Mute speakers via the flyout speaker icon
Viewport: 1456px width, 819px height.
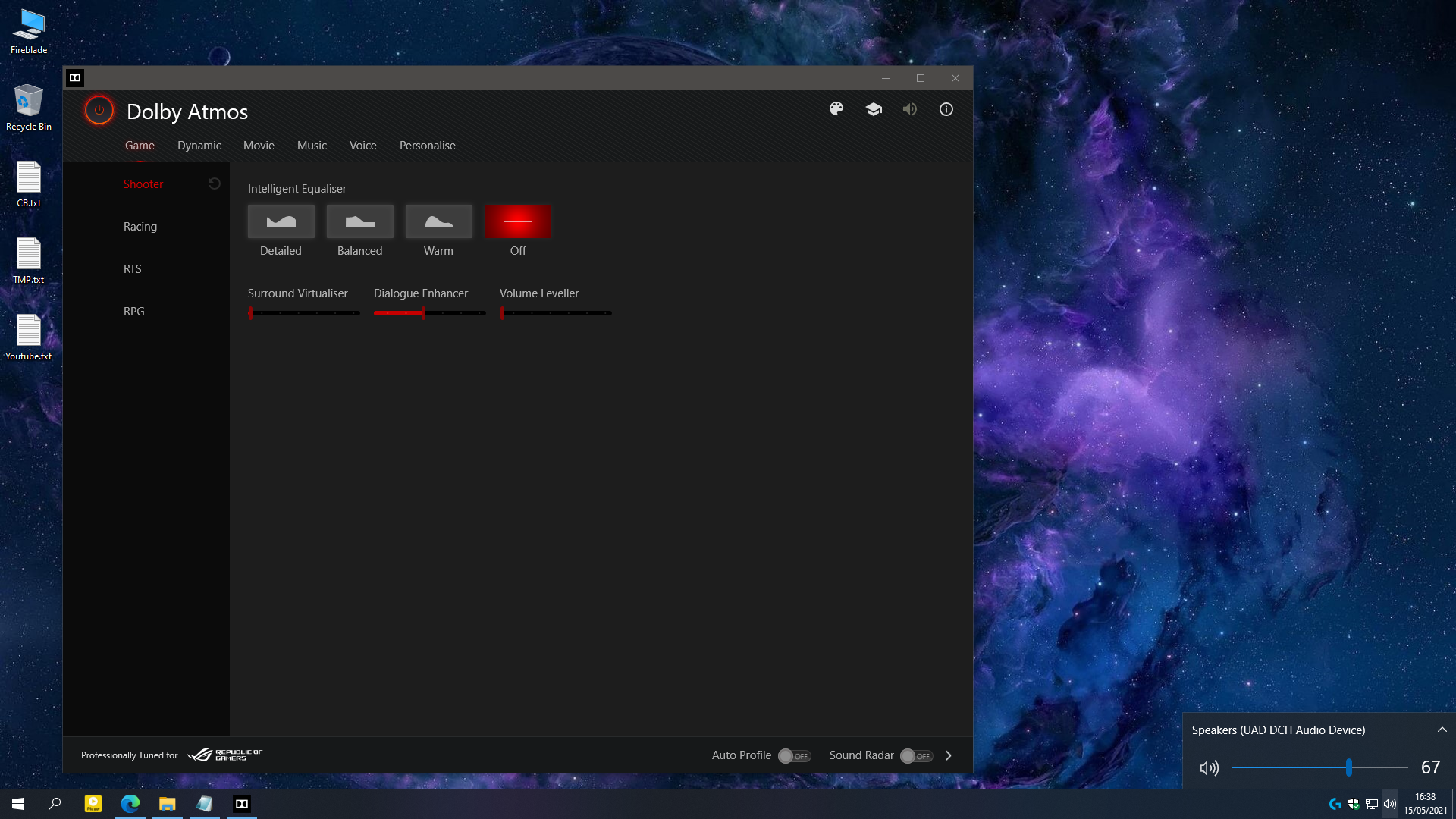tap(1210, 768)
